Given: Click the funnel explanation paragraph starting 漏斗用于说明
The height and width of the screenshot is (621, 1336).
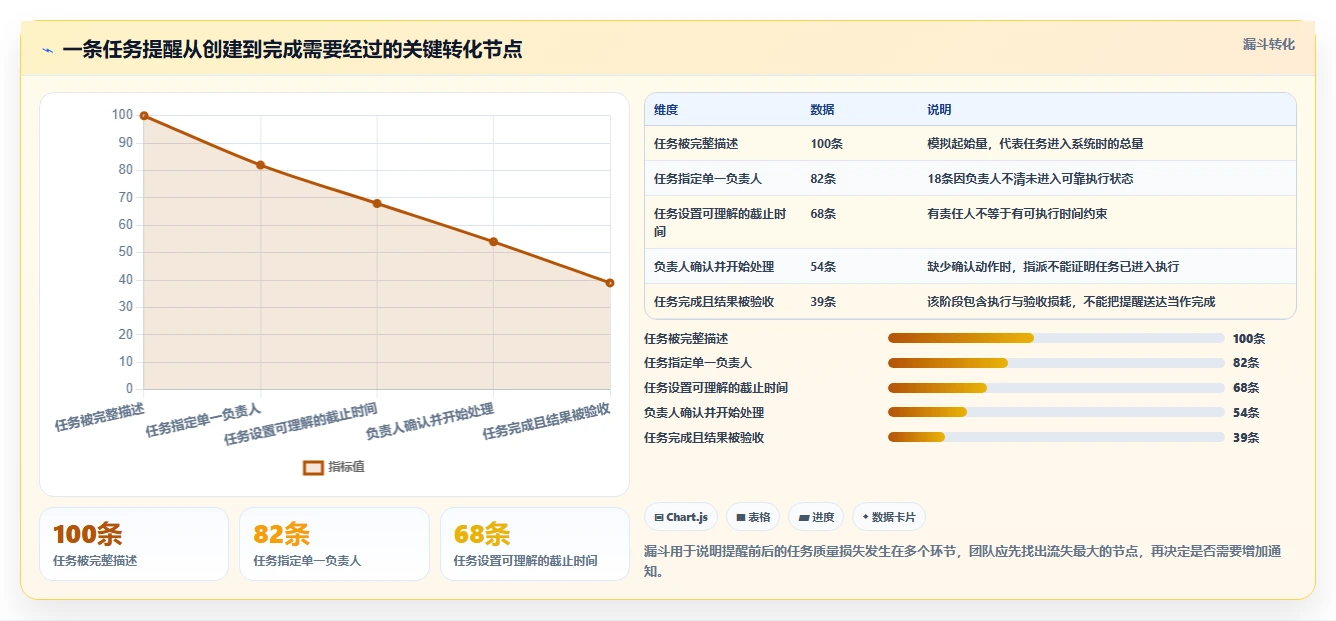Looking at the screenshot, I should [x=963, y=561].
